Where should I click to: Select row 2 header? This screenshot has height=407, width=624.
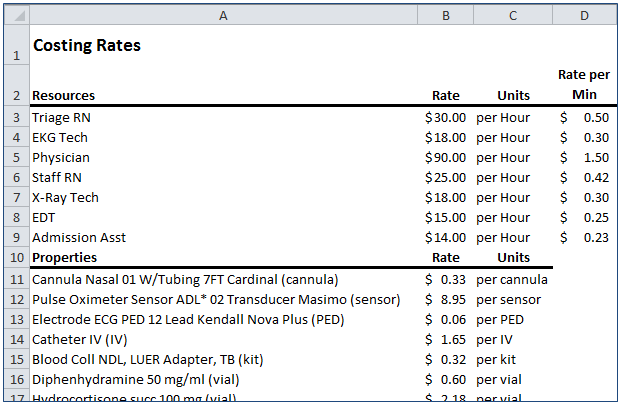(16, 85)
